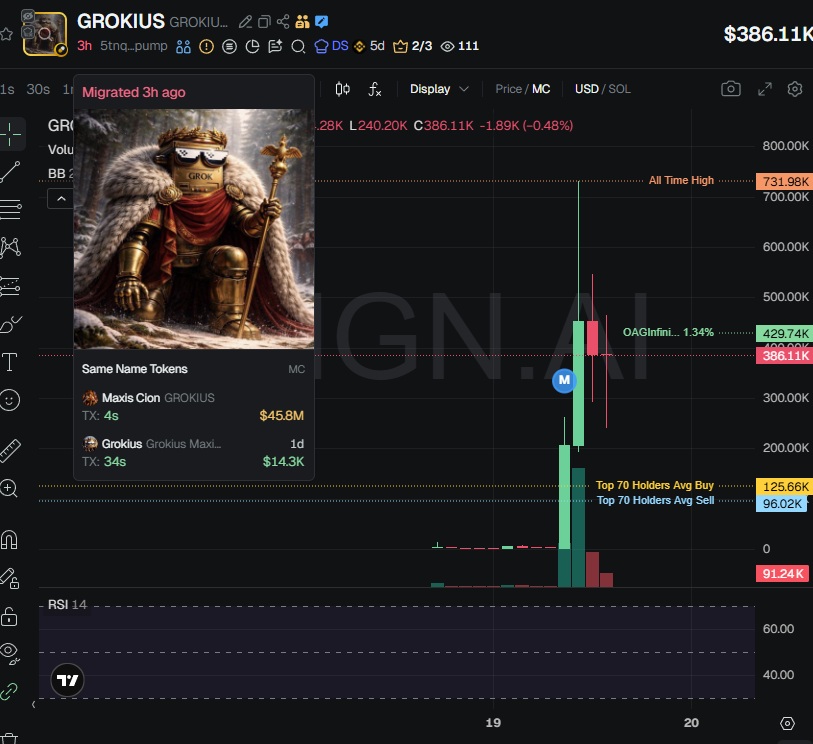Toggle hide all drawings eye

pyautogui.click(x=9, y=653)
